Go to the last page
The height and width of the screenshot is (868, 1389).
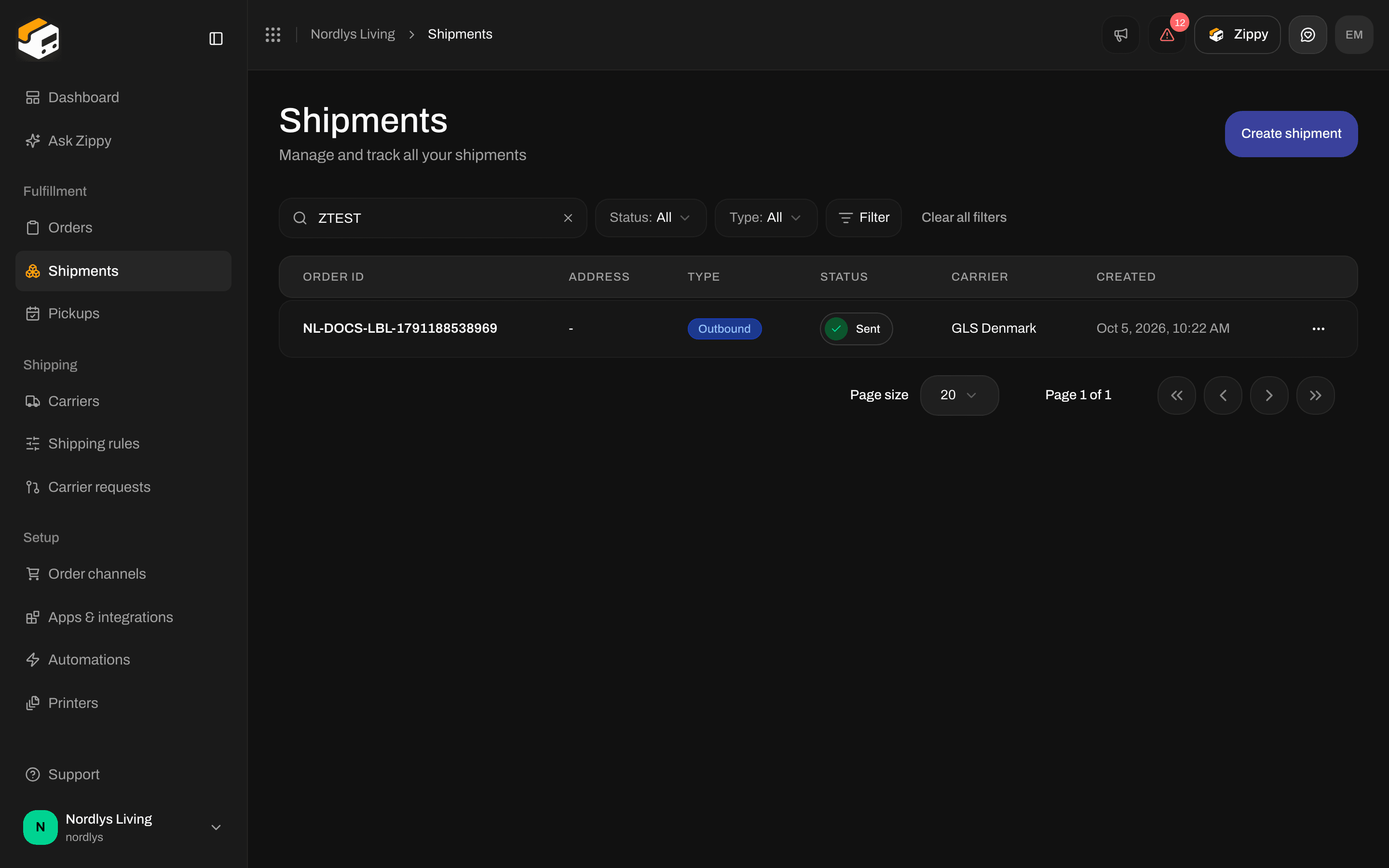click(x=1316, y=395)
